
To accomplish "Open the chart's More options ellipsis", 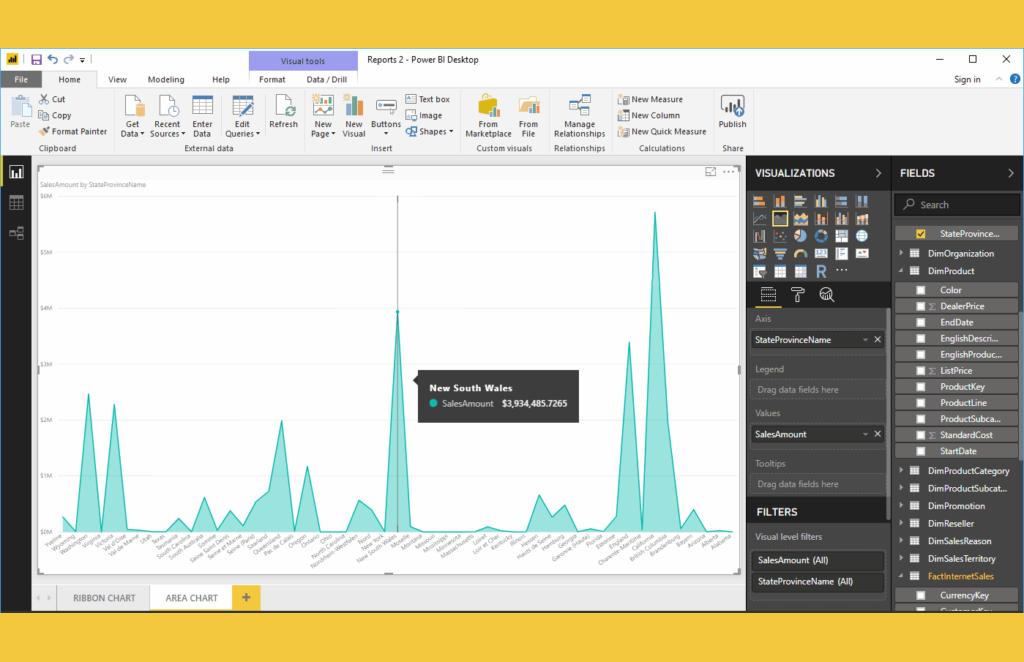I will click(x=729, y=172).
